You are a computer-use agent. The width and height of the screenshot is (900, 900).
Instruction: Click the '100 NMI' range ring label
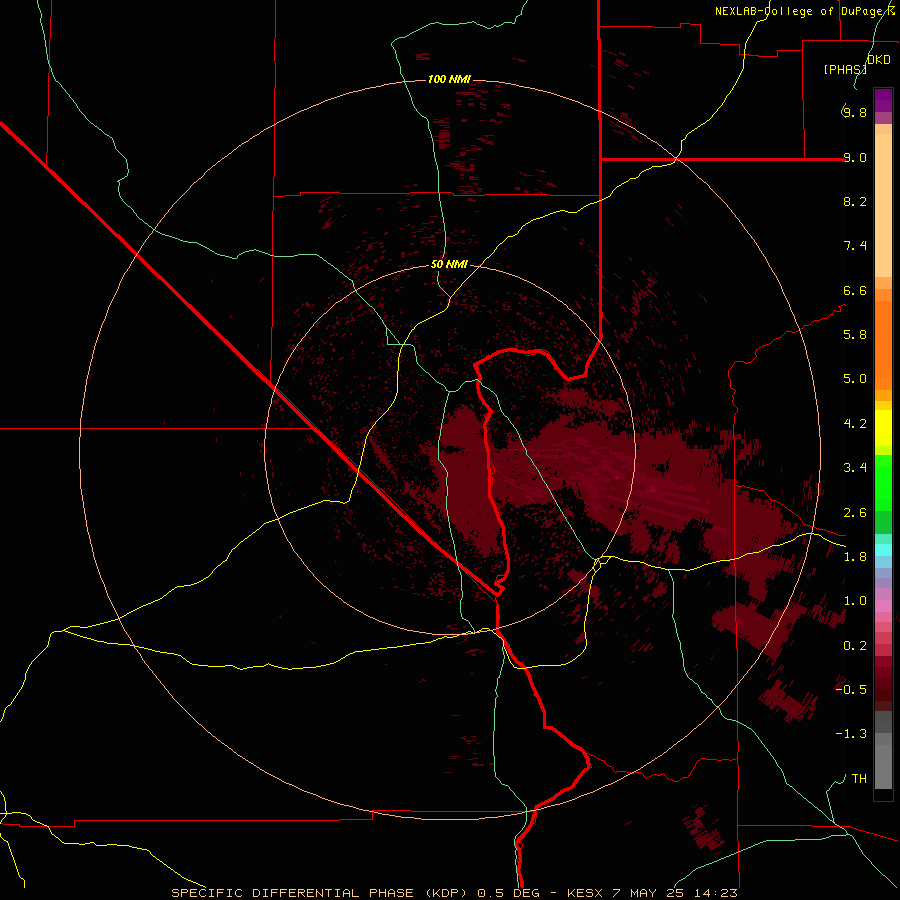tap(449, 79)
